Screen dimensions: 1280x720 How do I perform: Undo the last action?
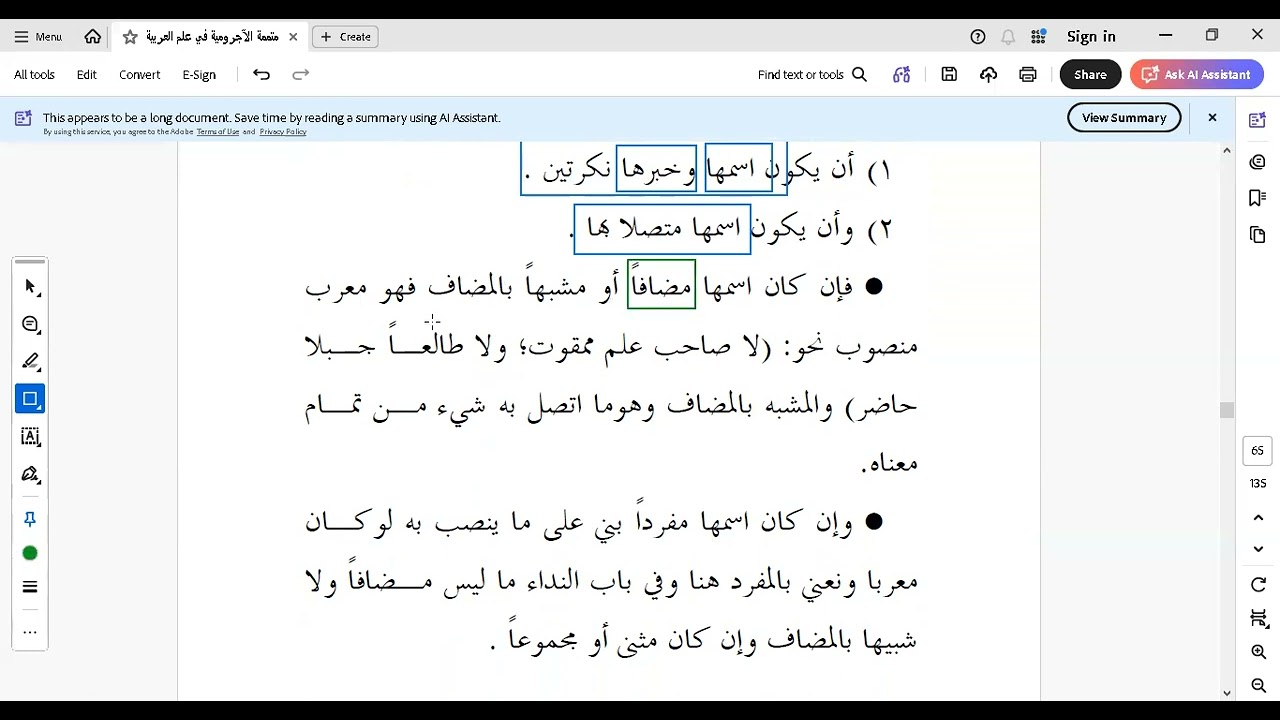coord(262,74)
